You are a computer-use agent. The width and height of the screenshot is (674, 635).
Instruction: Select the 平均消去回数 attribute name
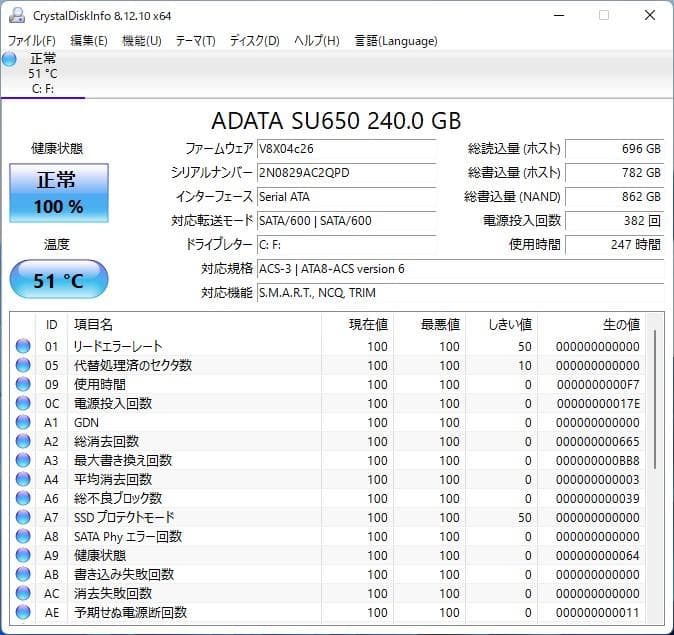click(x=113, y=479)
